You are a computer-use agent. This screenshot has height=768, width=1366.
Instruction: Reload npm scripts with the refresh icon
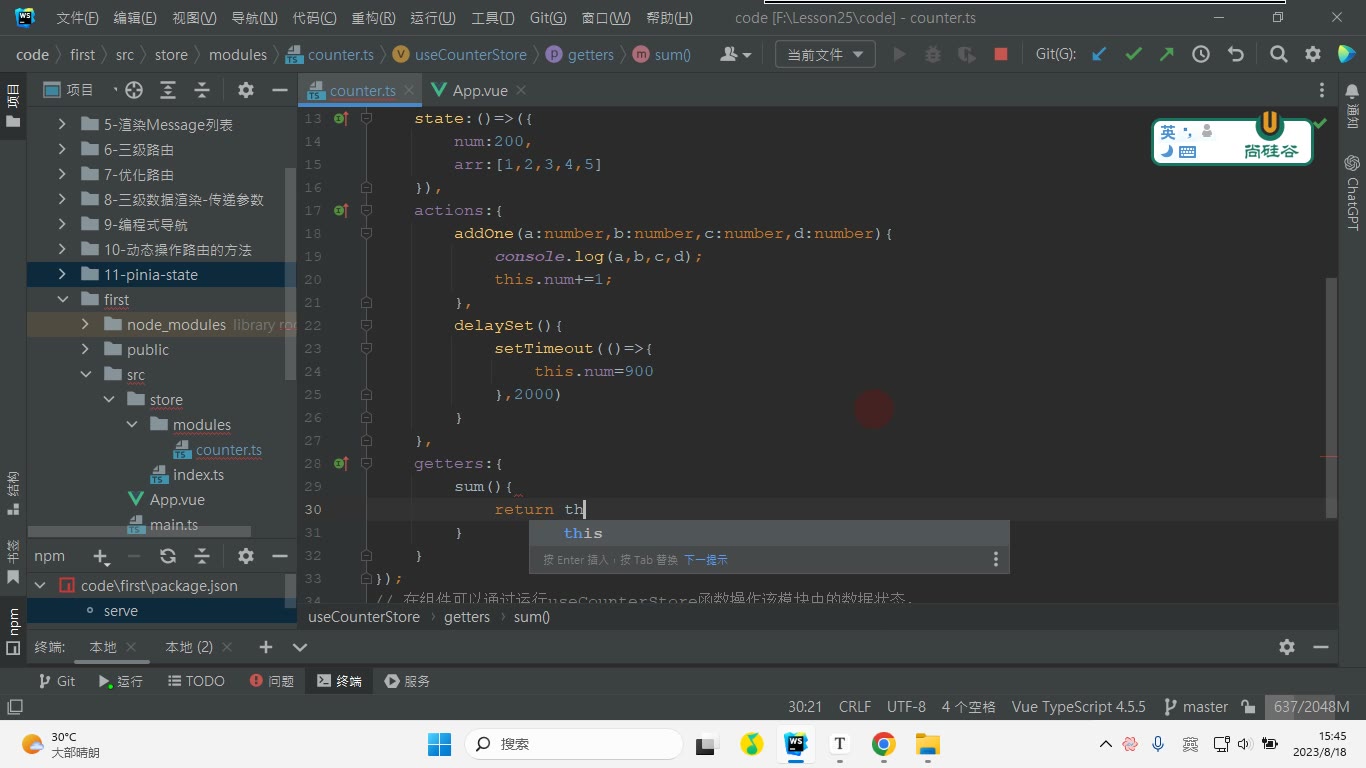[168, 556]
